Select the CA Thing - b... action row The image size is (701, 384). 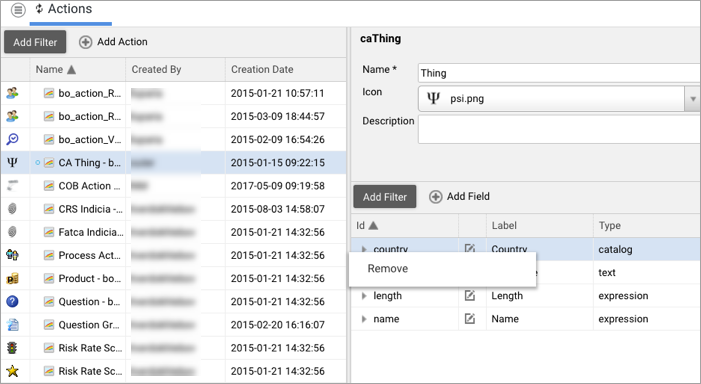pyautogui.click(x=173, y=163)
